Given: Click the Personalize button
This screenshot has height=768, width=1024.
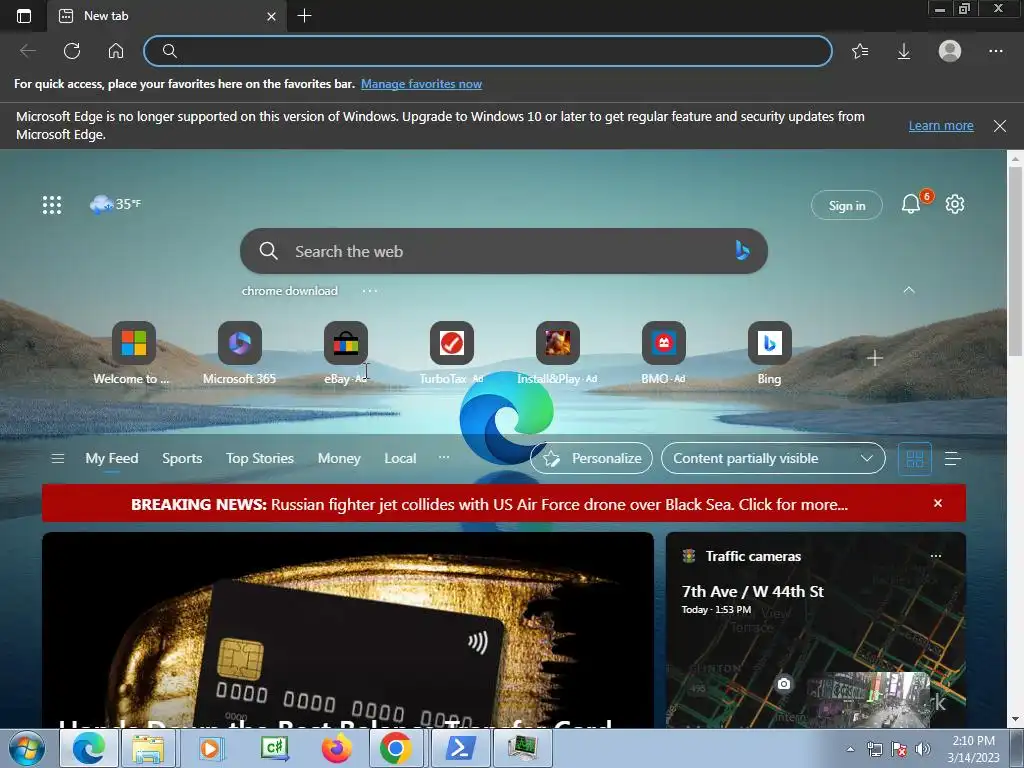Looking at the screenshot, I should pyautogui.click(x=592, y=458).
